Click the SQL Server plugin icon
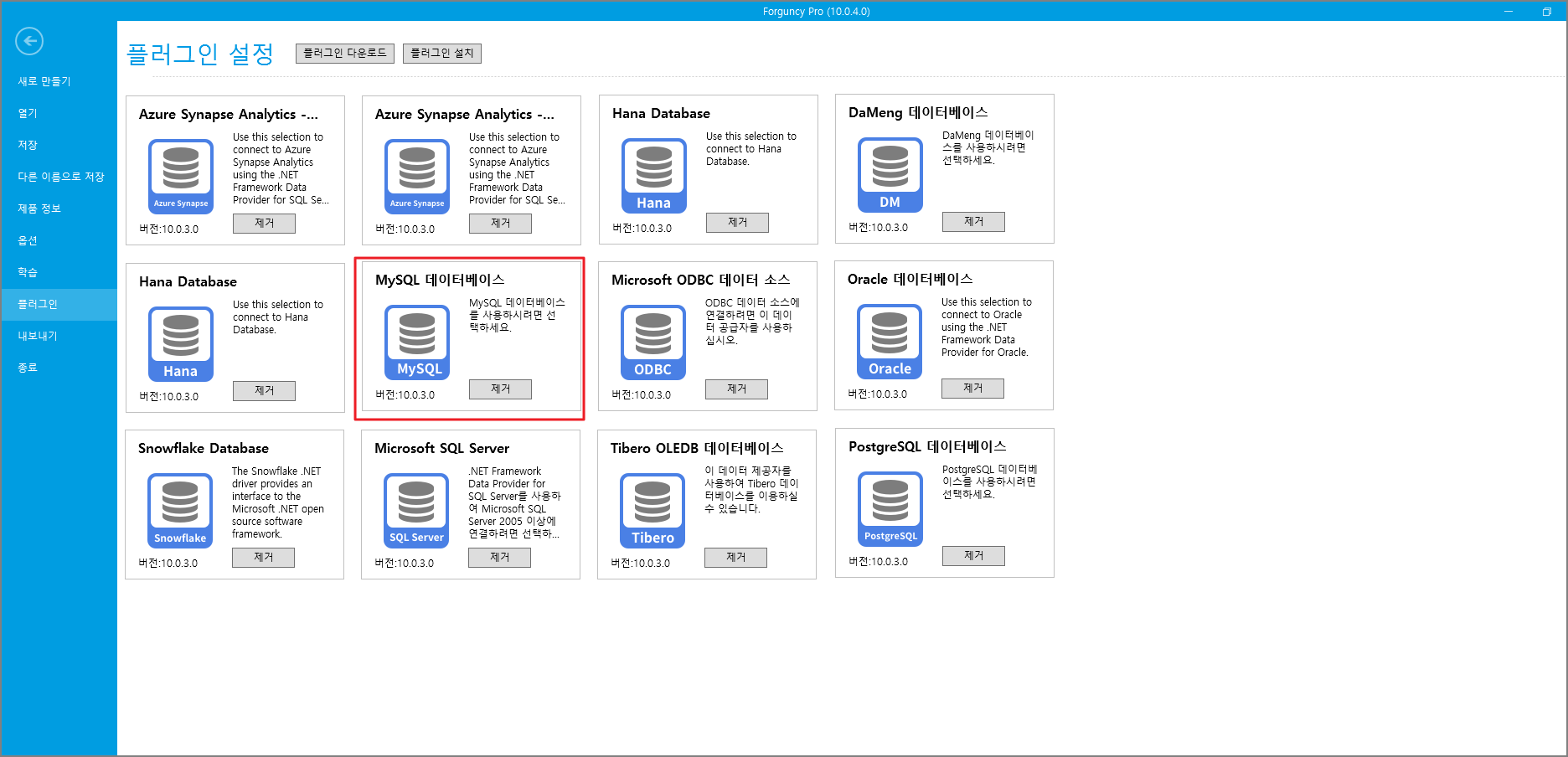Screen dimensions: 1568x757 coord(416,511)
